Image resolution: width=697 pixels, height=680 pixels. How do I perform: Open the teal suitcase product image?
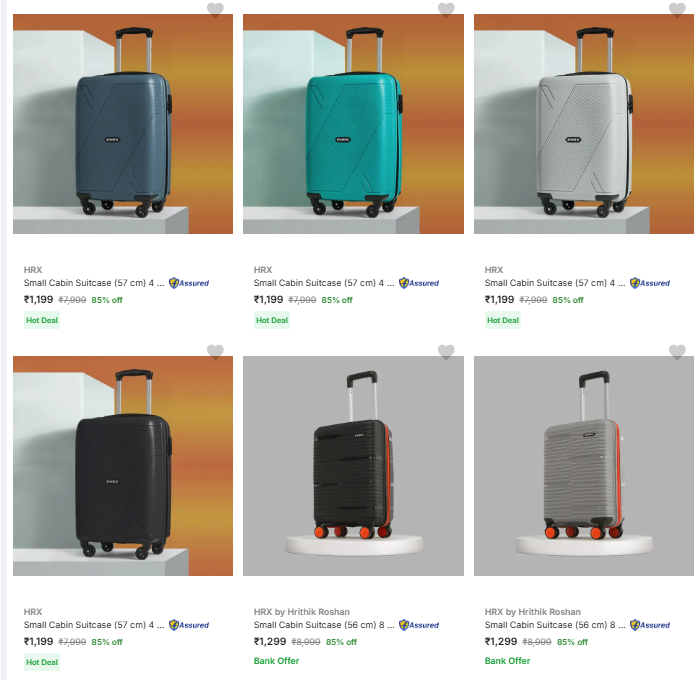tap(353, 125)
